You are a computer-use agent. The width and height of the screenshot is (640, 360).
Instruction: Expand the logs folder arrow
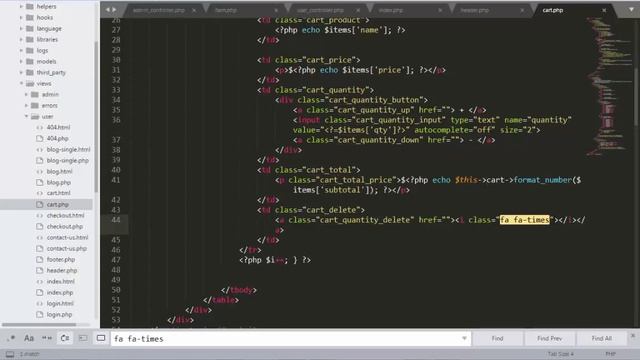click(x=21, y=51)
